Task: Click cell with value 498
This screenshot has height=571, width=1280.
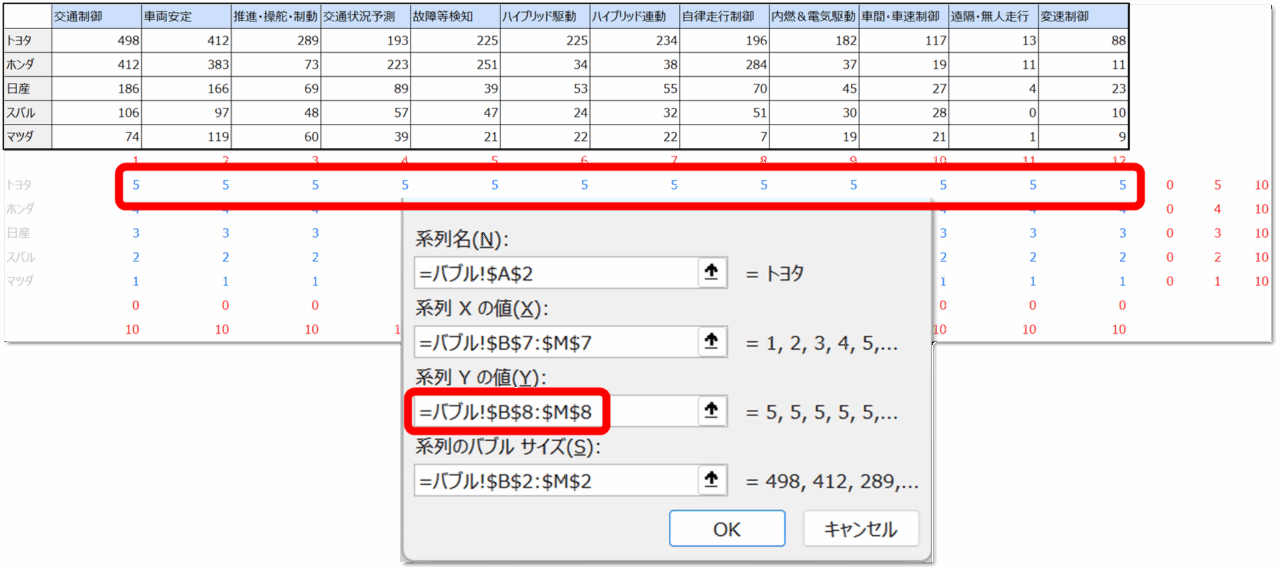Action: 96,40
